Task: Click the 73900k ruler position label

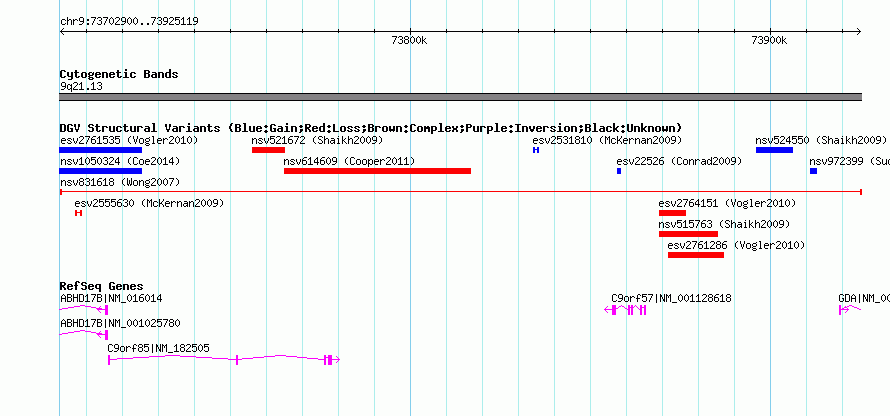Action: (769, 40)
